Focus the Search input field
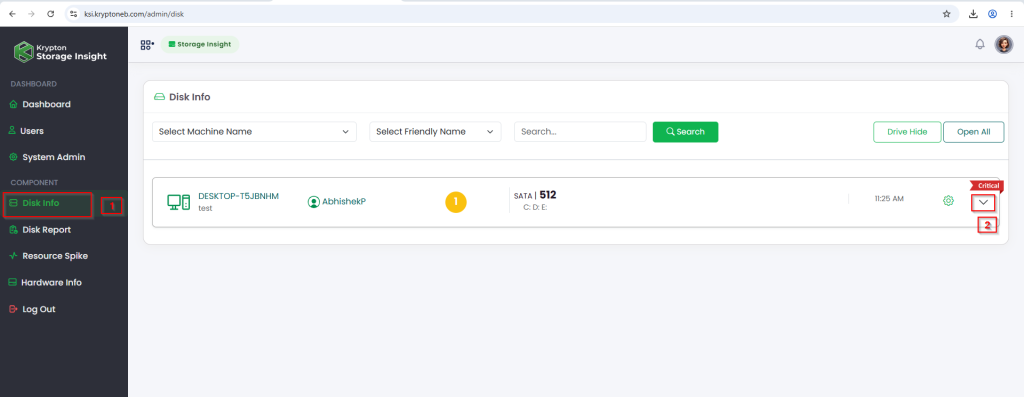This screenshot has width=1024, height=397. [580, 131]
